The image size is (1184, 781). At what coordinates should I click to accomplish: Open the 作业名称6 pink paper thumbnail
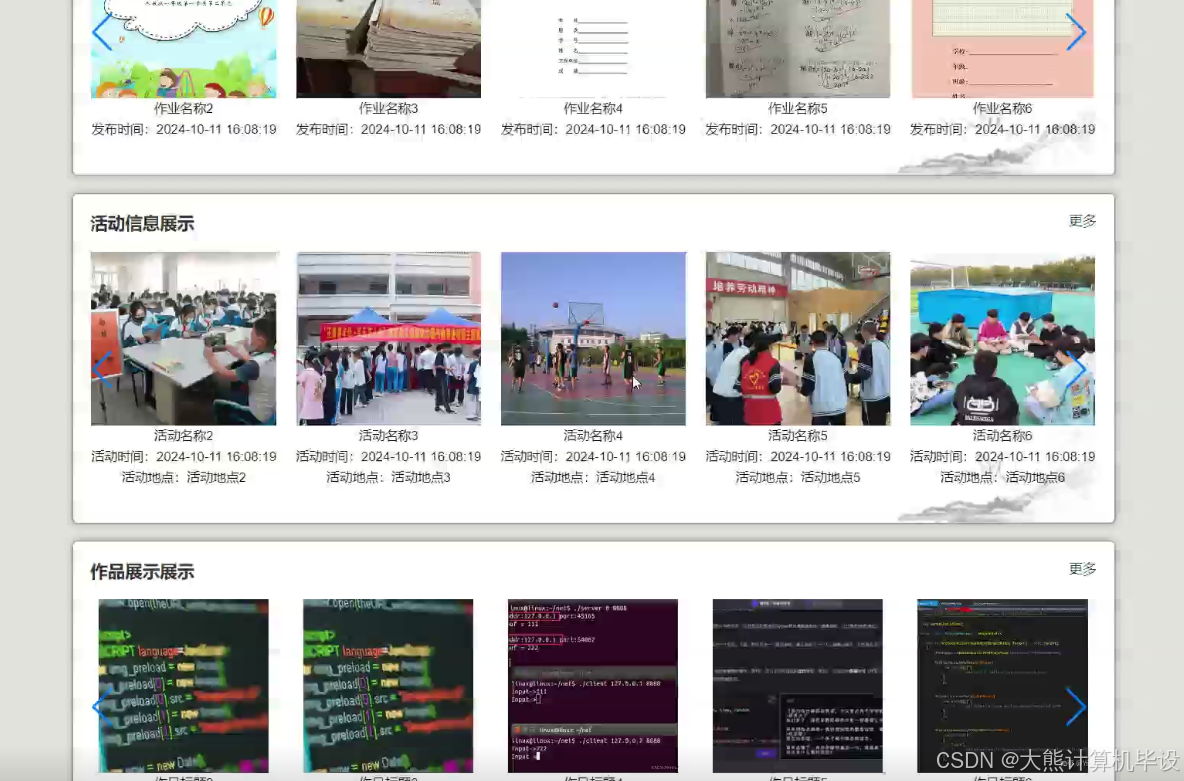[1003, 48]
